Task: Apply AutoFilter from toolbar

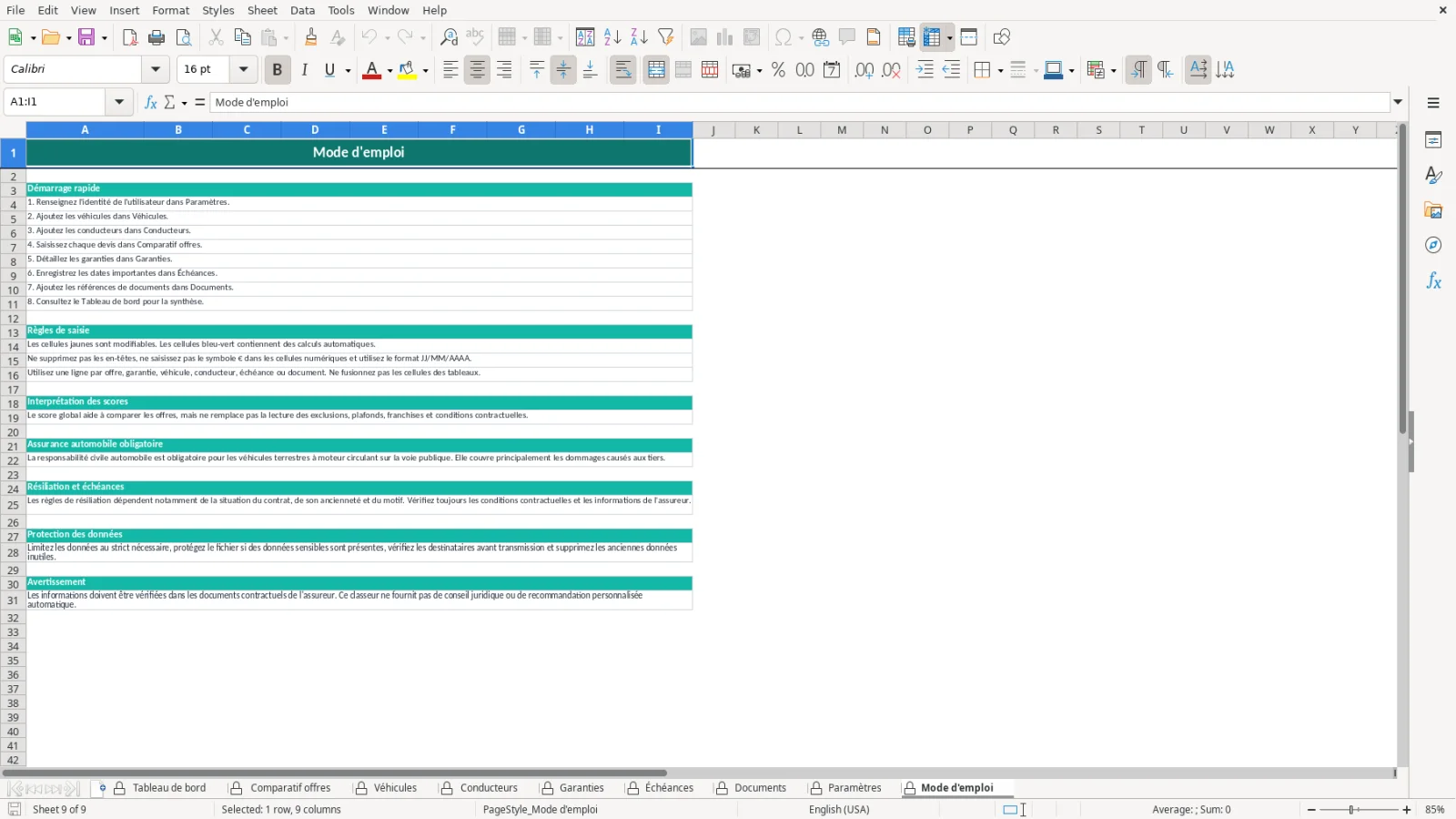Action: coord(666,37)
